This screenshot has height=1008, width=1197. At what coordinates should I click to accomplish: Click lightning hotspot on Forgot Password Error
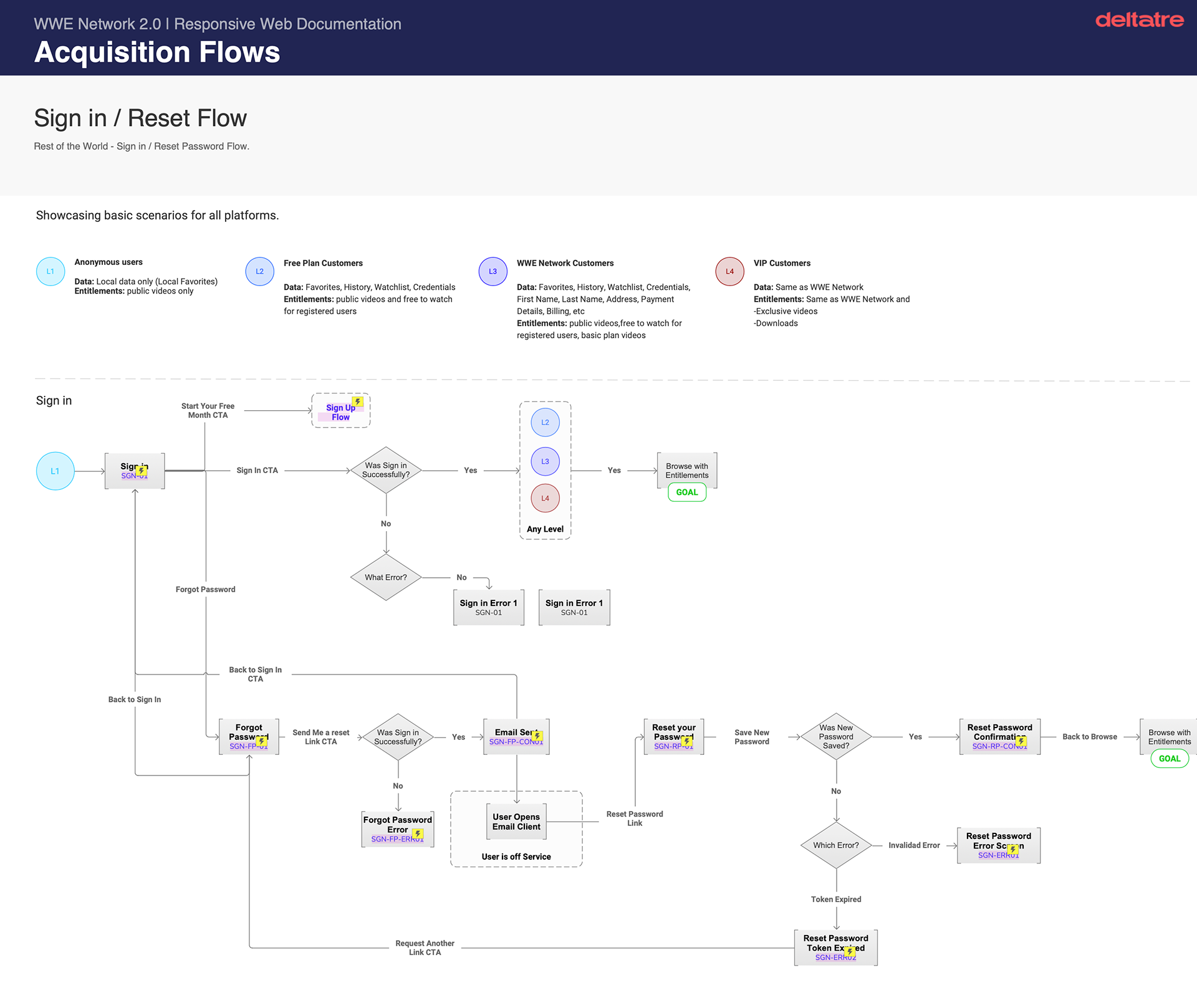tap(418, 834)
